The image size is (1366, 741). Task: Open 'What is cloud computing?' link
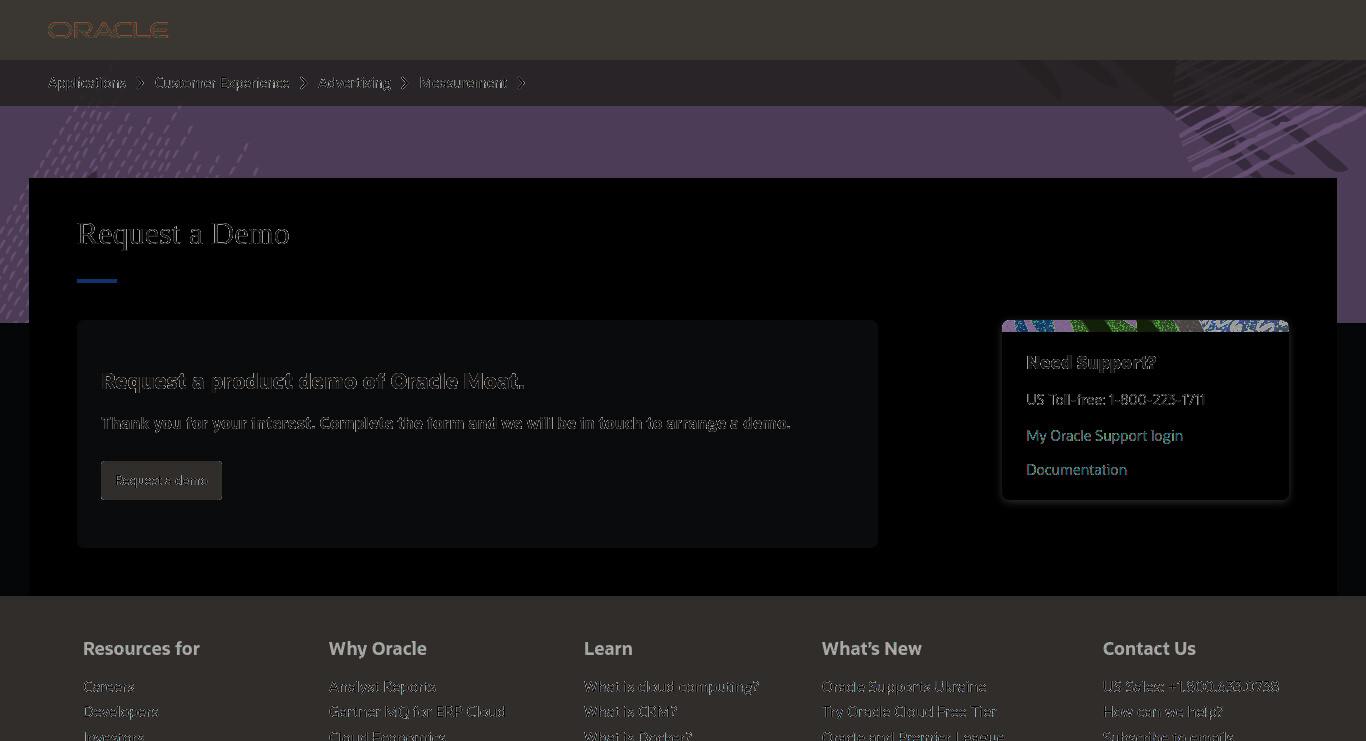[672, 687]
